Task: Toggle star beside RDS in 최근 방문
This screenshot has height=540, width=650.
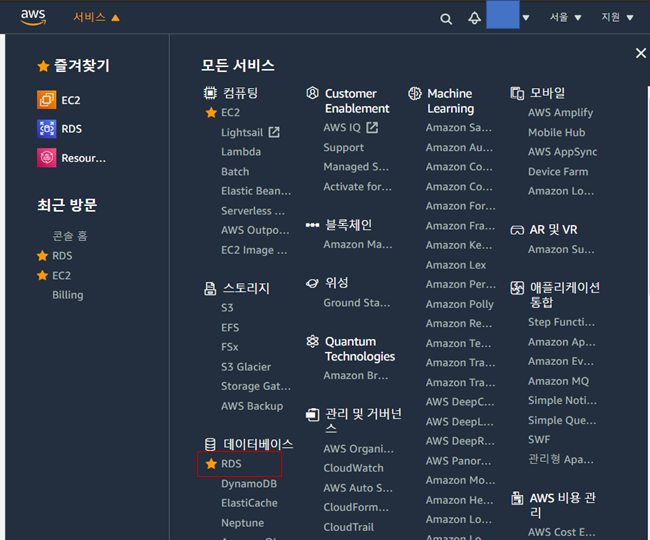Action: [x=42, y=256]
